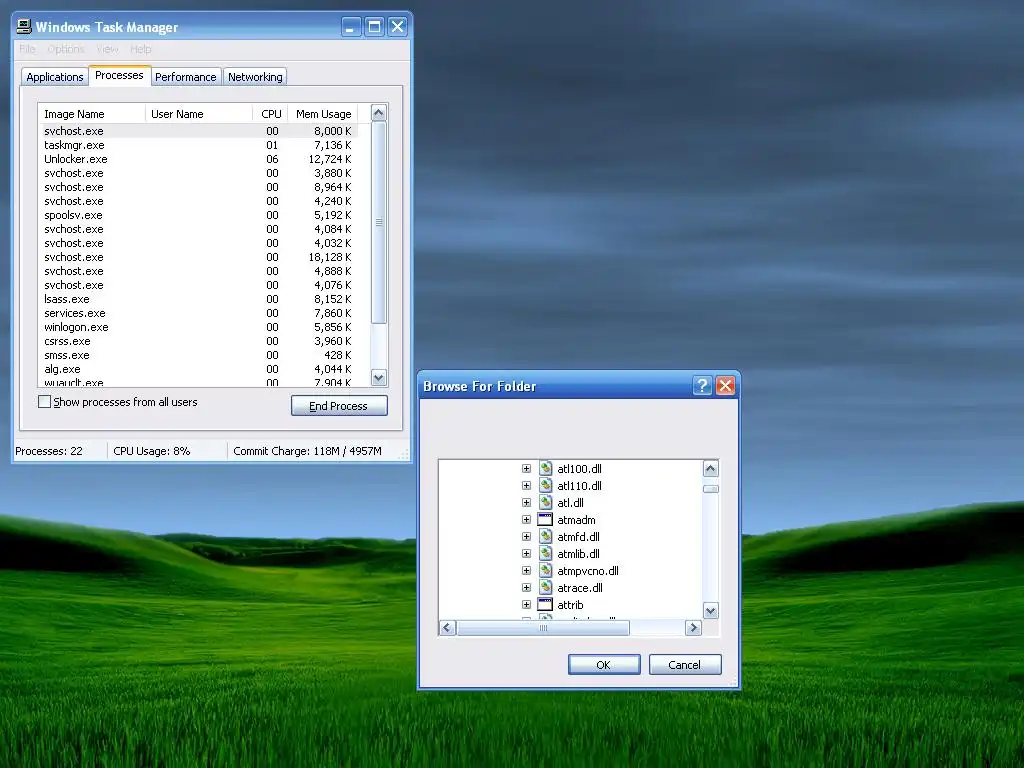
Task: Click the End Process button
Action: 339,406
